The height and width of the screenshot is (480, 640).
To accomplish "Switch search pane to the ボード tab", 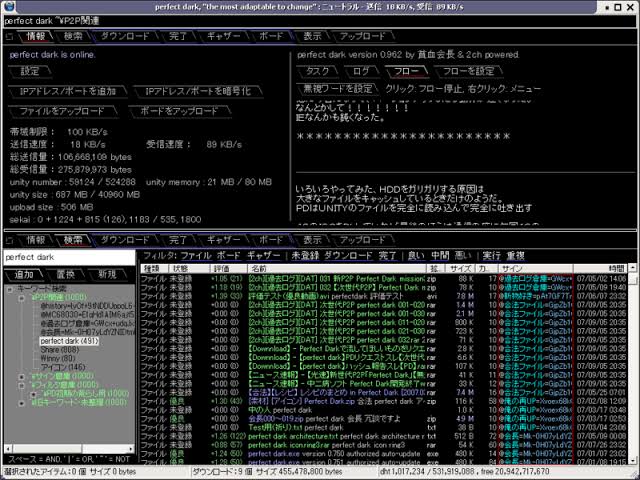I will [x=271, y=240].
